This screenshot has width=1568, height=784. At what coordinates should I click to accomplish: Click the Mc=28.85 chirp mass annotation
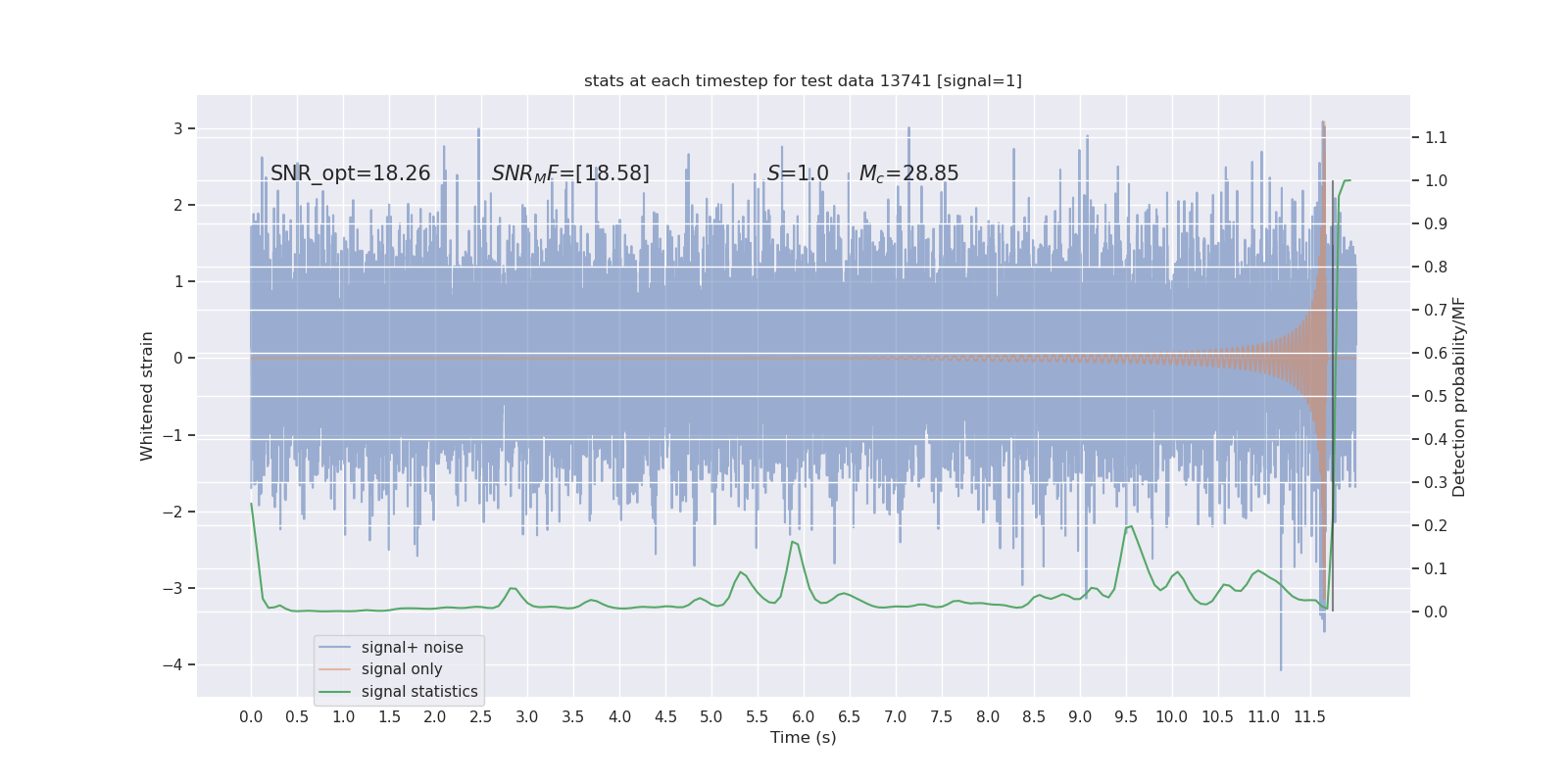click(908, 173)
